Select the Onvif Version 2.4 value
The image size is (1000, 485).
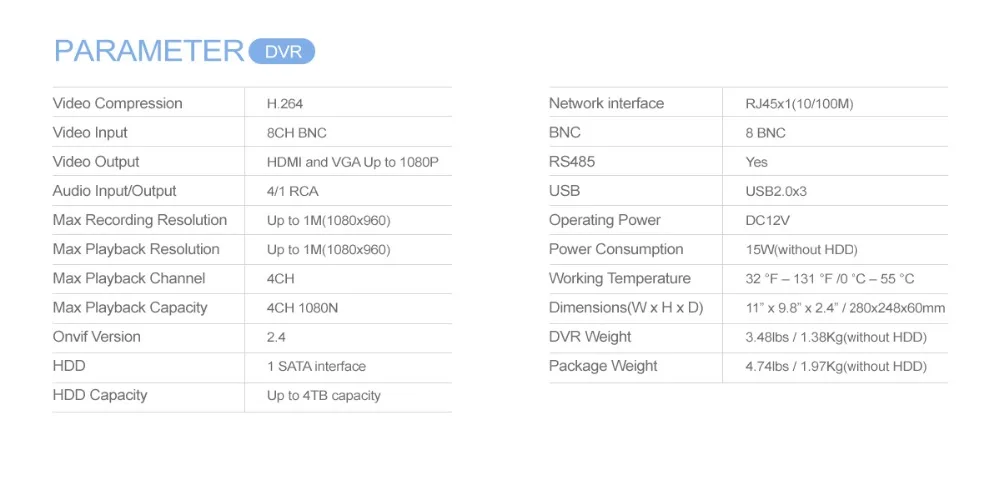tap(276, 338)
